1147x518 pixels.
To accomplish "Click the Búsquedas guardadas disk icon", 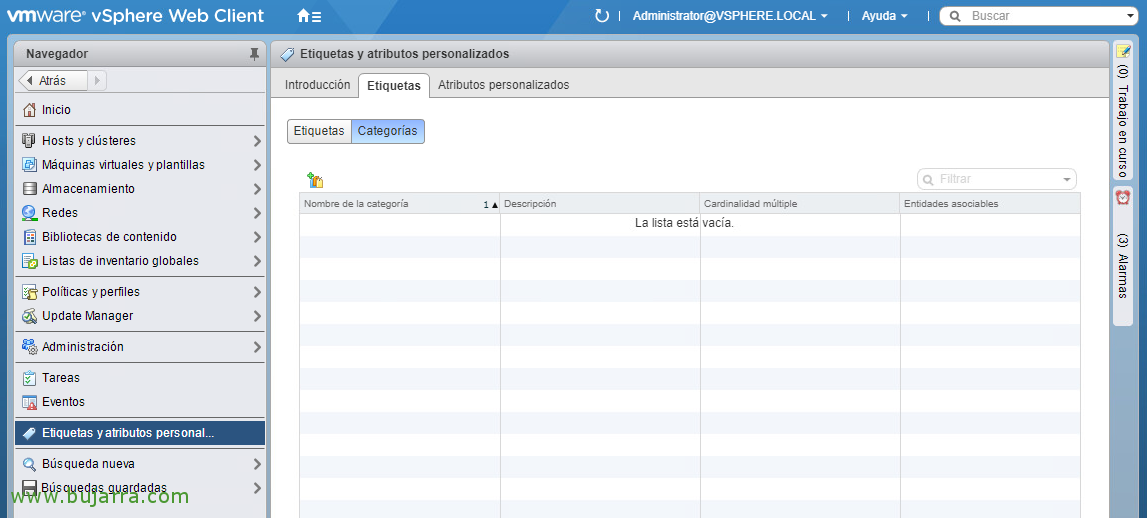I will point(29,488).
